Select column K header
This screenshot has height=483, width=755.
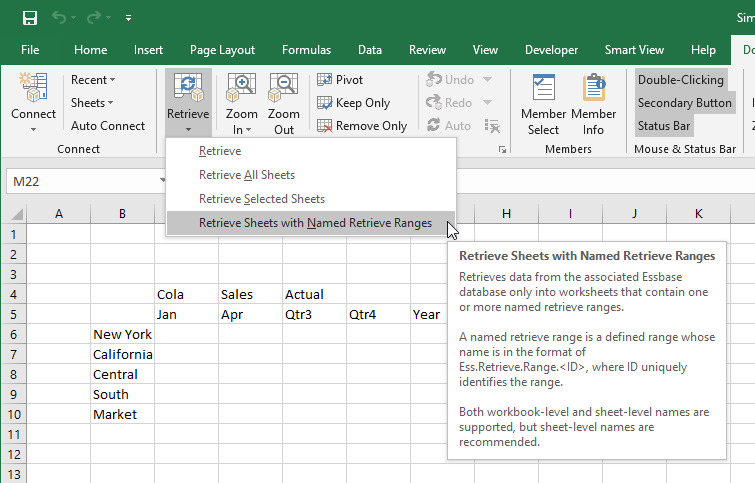coord(698,214)
